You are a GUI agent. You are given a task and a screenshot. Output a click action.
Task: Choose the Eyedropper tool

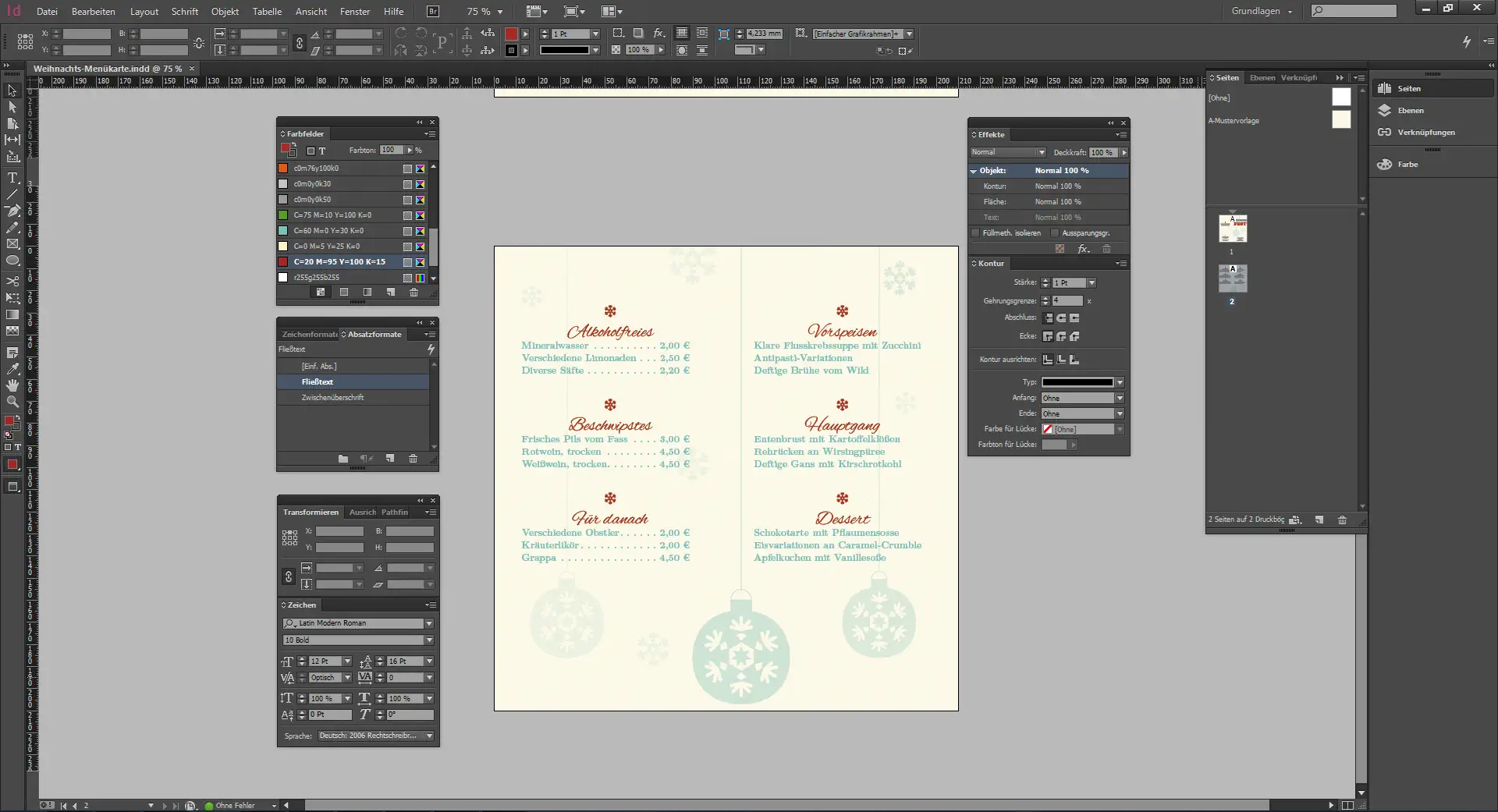click(x=12, y=369)
